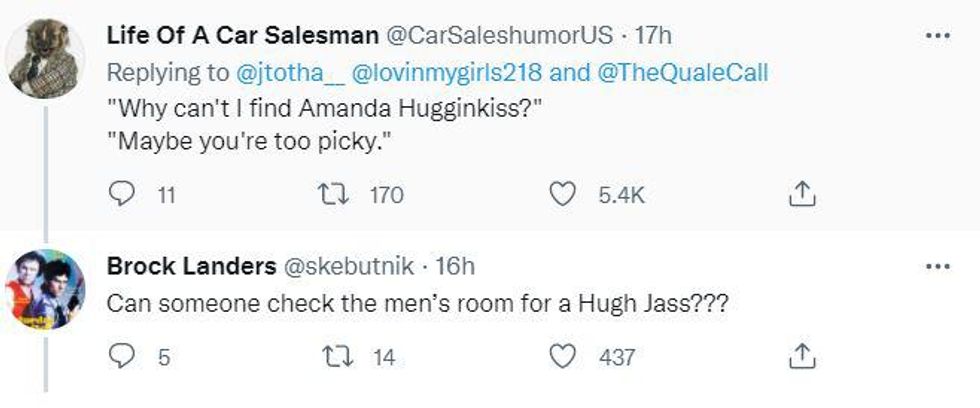980x408 pixels.
Task: Open the @skebutnik handle
Action: pos(350,268)
